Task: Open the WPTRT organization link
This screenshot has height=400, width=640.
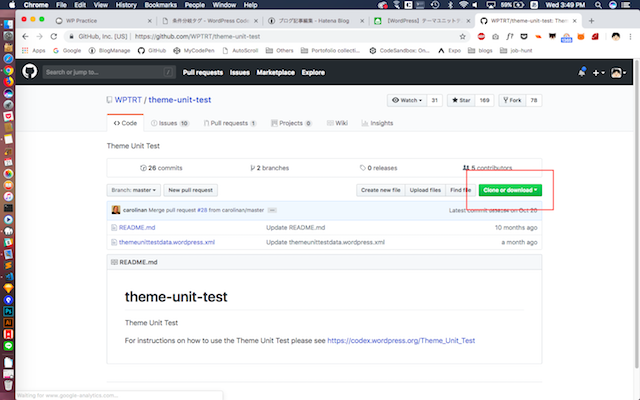Action: click(128, 100)
